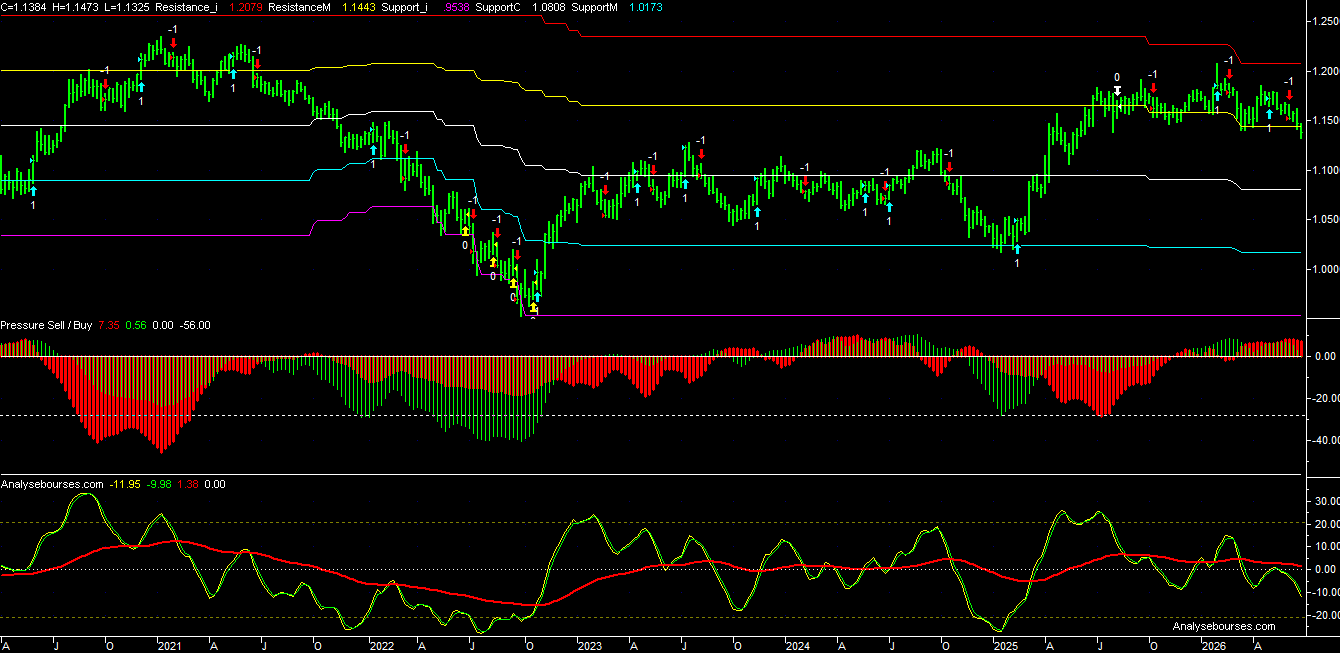Click the red Resistance_i value 1.2079
The width and height of the screenshot is (1340, 653).
pos(246,7)
